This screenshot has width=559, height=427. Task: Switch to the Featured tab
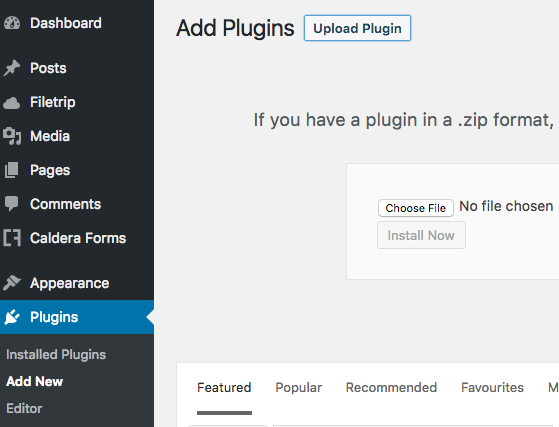pos(224,387)
